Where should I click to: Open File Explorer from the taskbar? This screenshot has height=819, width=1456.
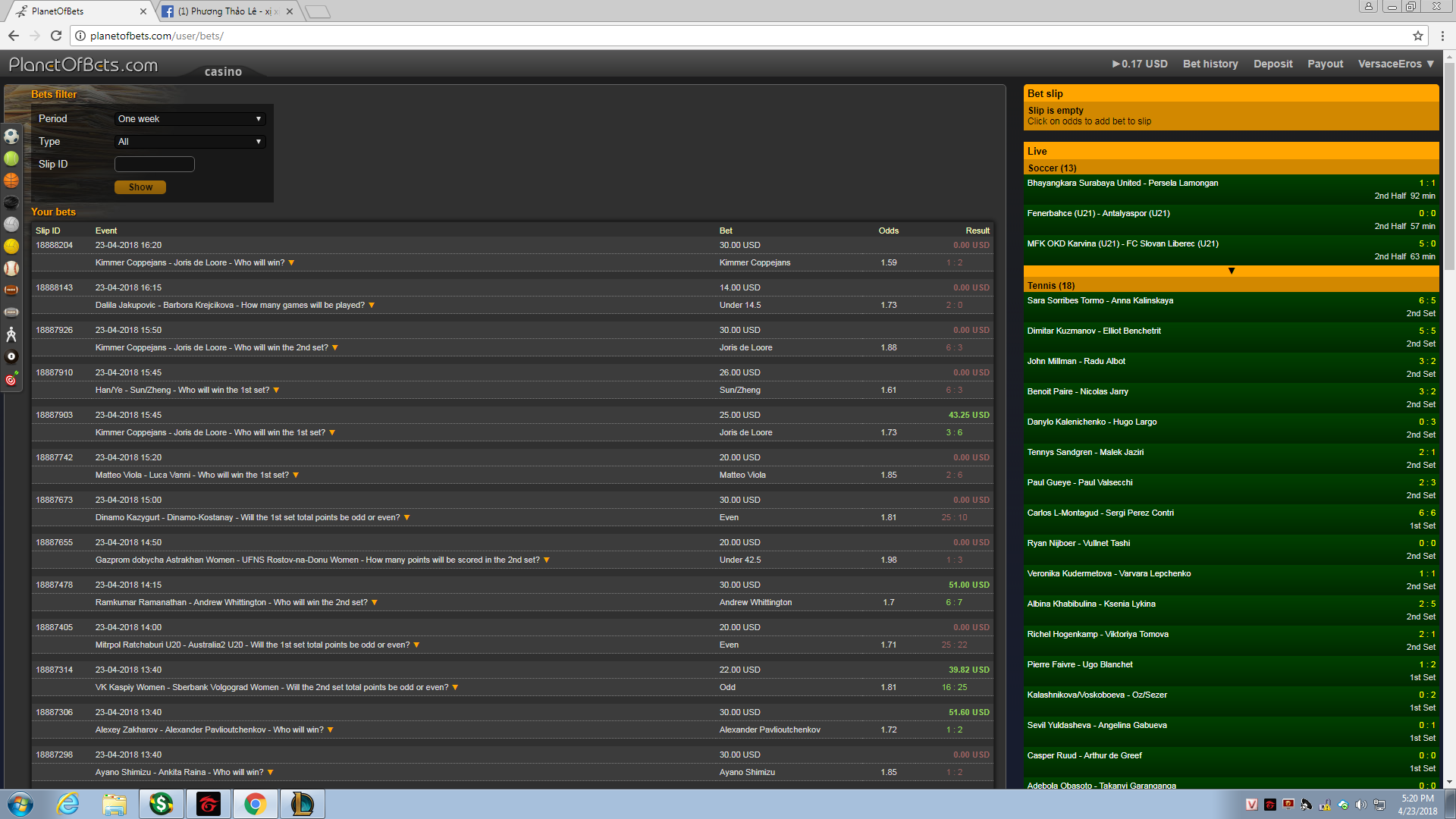pyautogui.click(x=115, y=805)
